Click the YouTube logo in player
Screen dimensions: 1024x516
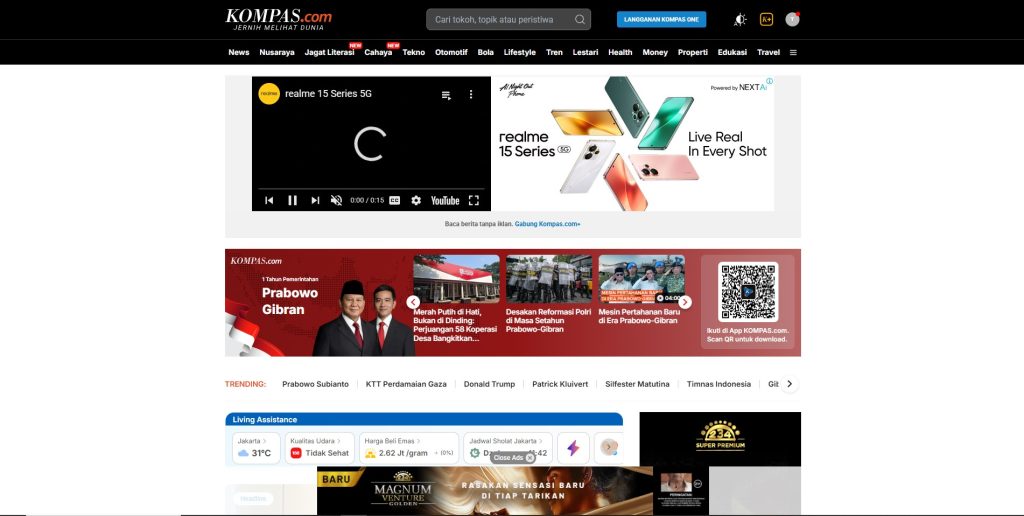tap(445, 201)
